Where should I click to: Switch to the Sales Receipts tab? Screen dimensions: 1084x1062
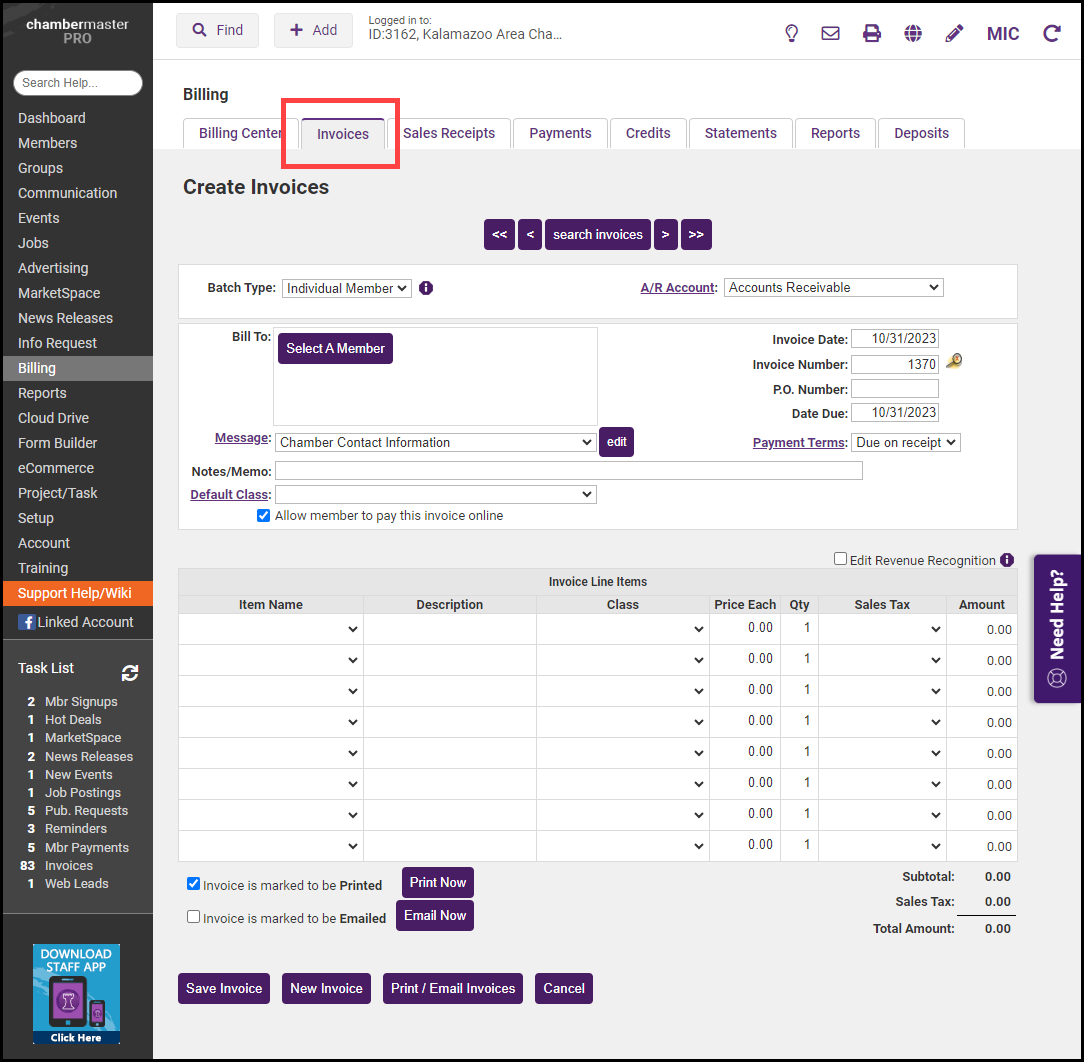(449, 133)
